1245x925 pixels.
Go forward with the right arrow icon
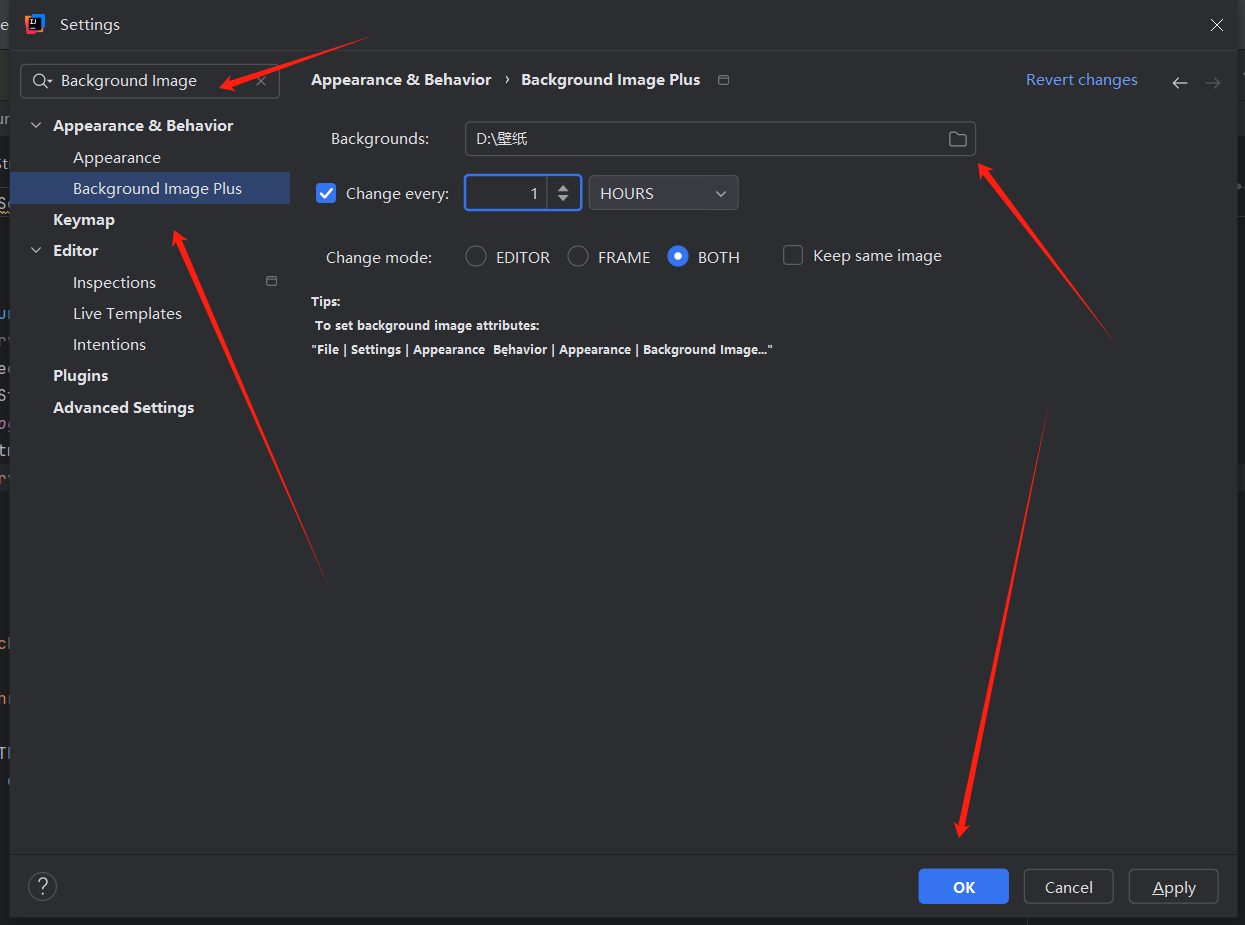click(1213, 83)
